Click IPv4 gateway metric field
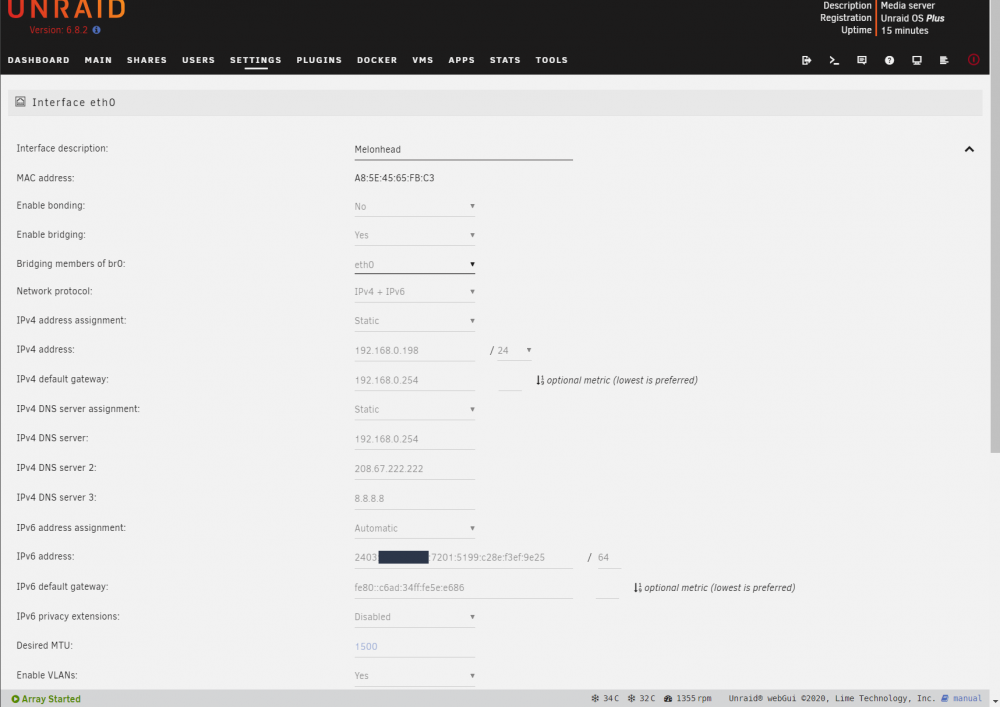The height and width of the screenshot is (707, 1000). click(x=510, y=381)
